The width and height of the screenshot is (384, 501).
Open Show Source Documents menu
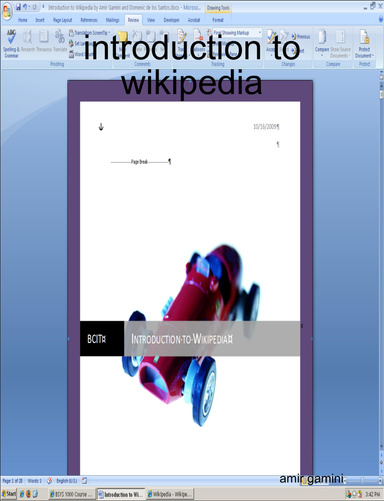point(340,44)
